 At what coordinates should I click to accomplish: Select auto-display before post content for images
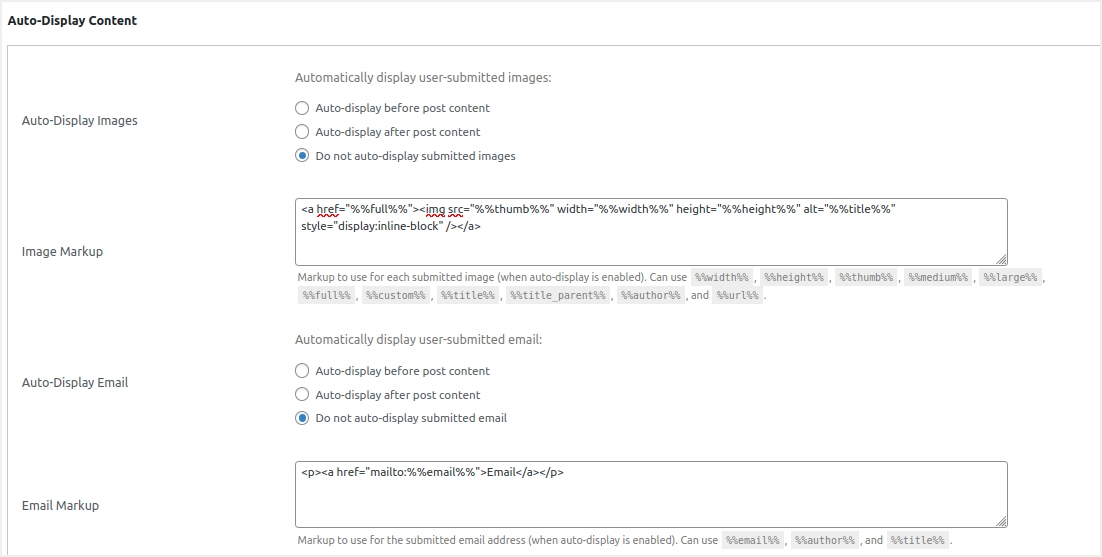point(302,108)
